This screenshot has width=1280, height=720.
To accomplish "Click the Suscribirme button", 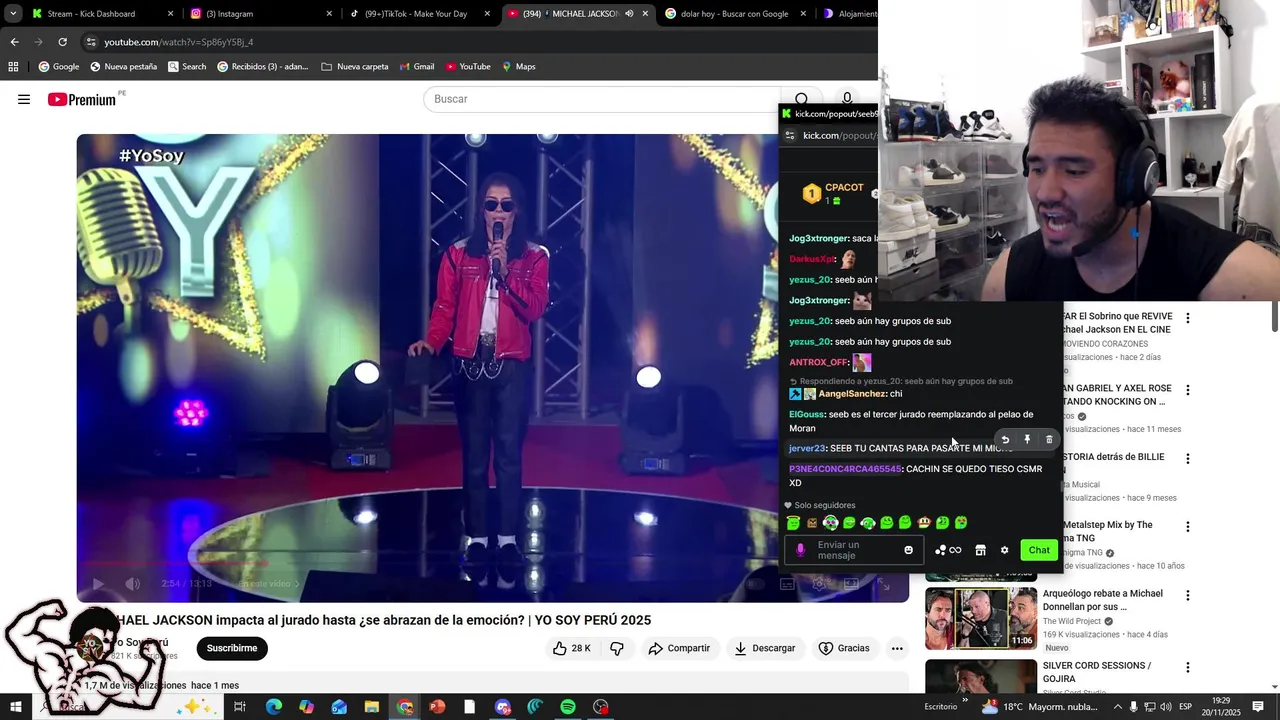I will pos(232,648).
